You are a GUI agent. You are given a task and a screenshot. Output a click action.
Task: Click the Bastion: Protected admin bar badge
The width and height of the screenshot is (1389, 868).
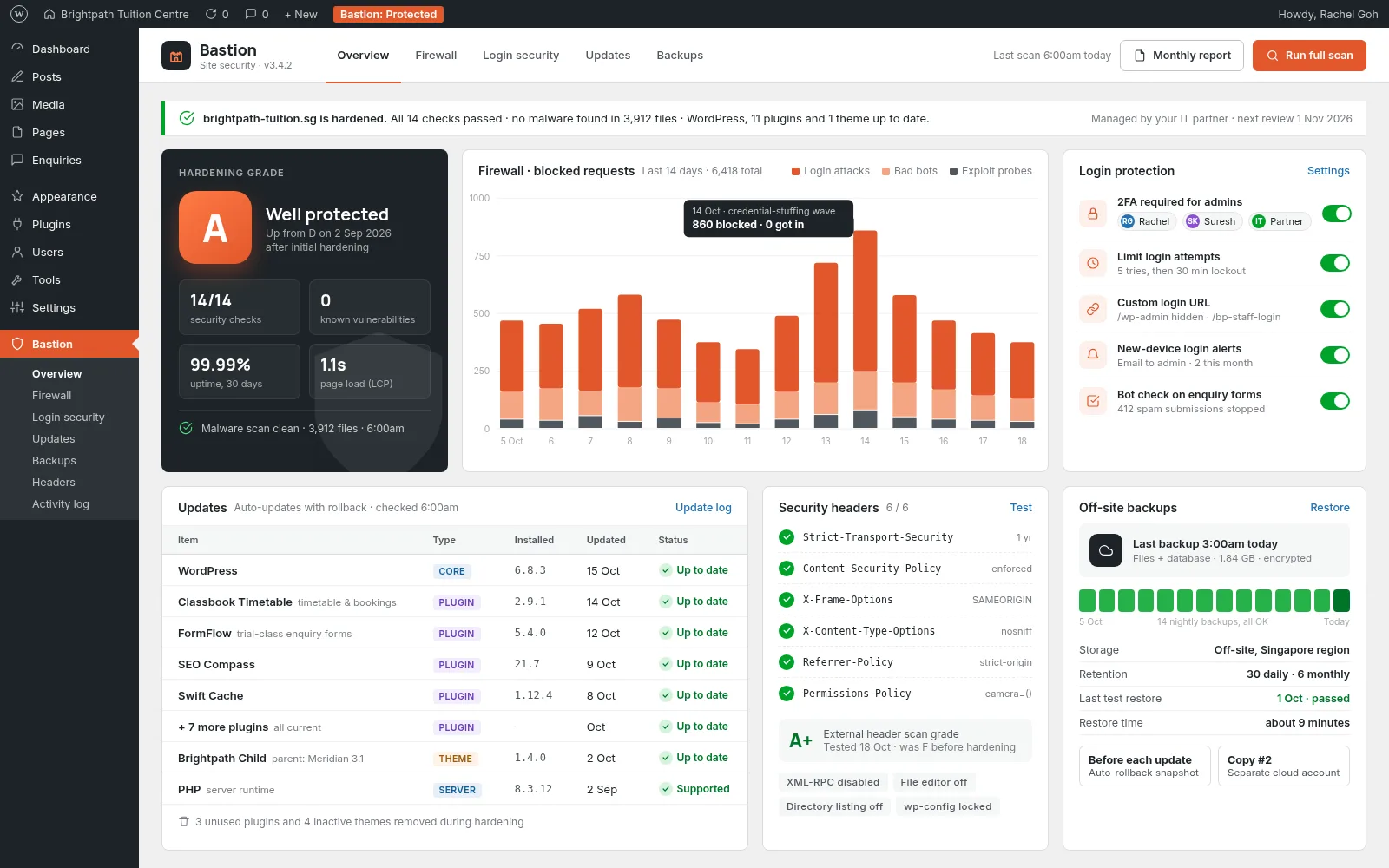(388, 14)
